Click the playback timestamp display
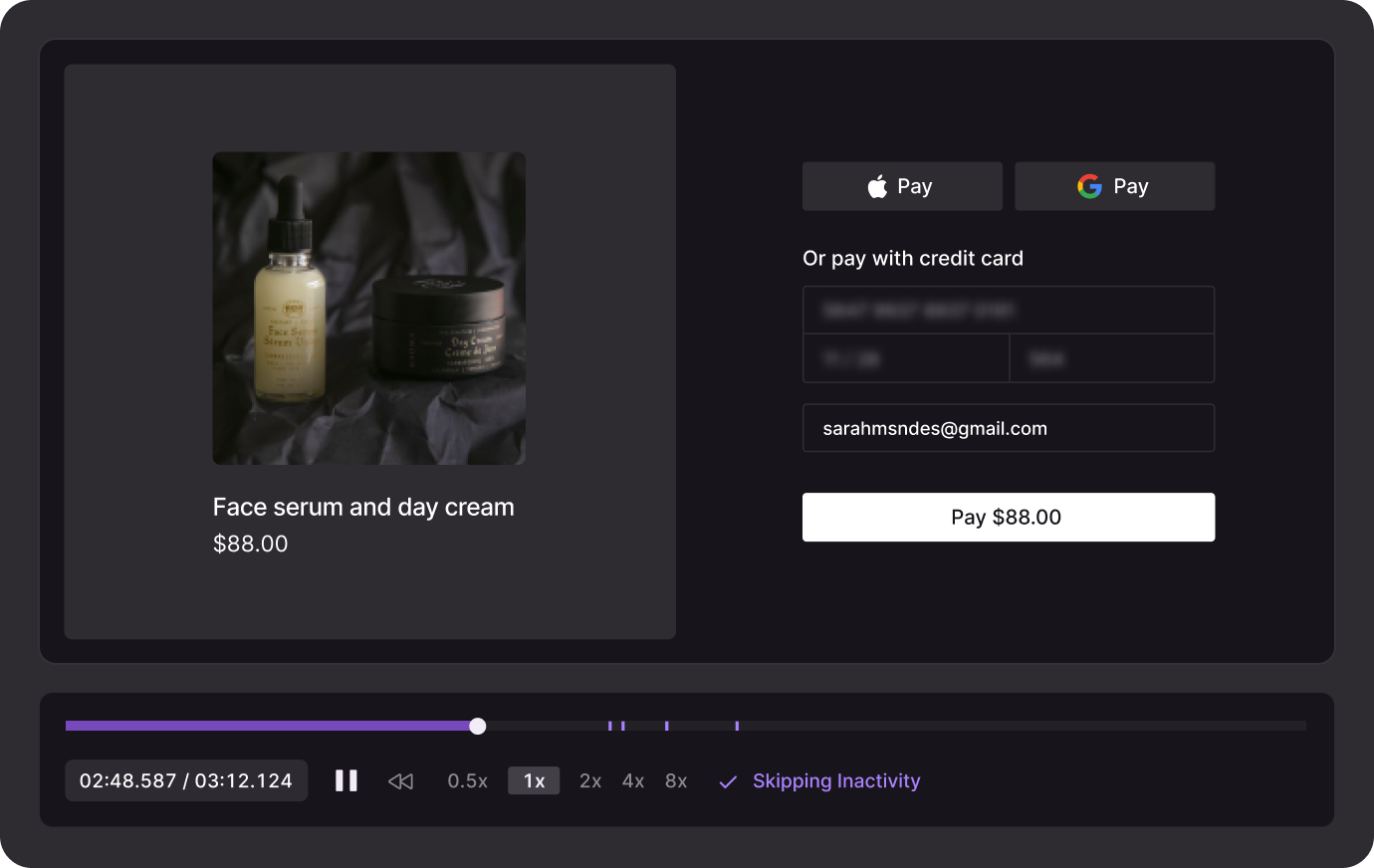 tap(186, 781)
